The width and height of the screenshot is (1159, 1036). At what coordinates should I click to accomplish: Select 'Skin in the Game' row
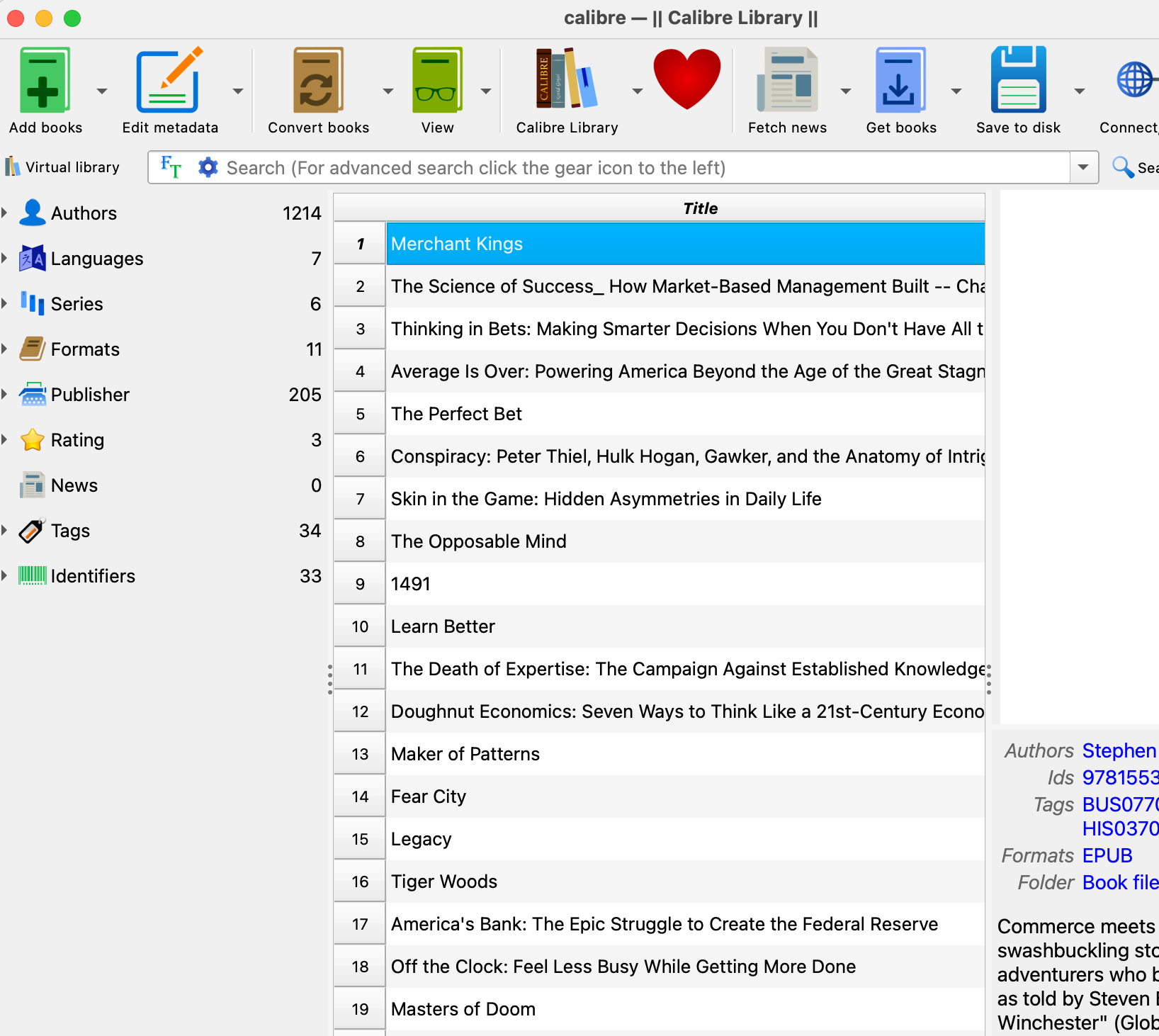(x=685, y=499)
